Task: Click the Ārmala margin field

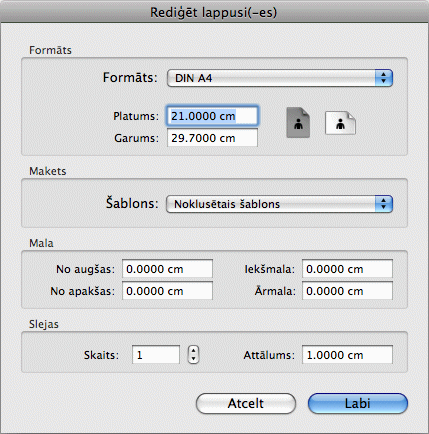Action: pos(347,291)
